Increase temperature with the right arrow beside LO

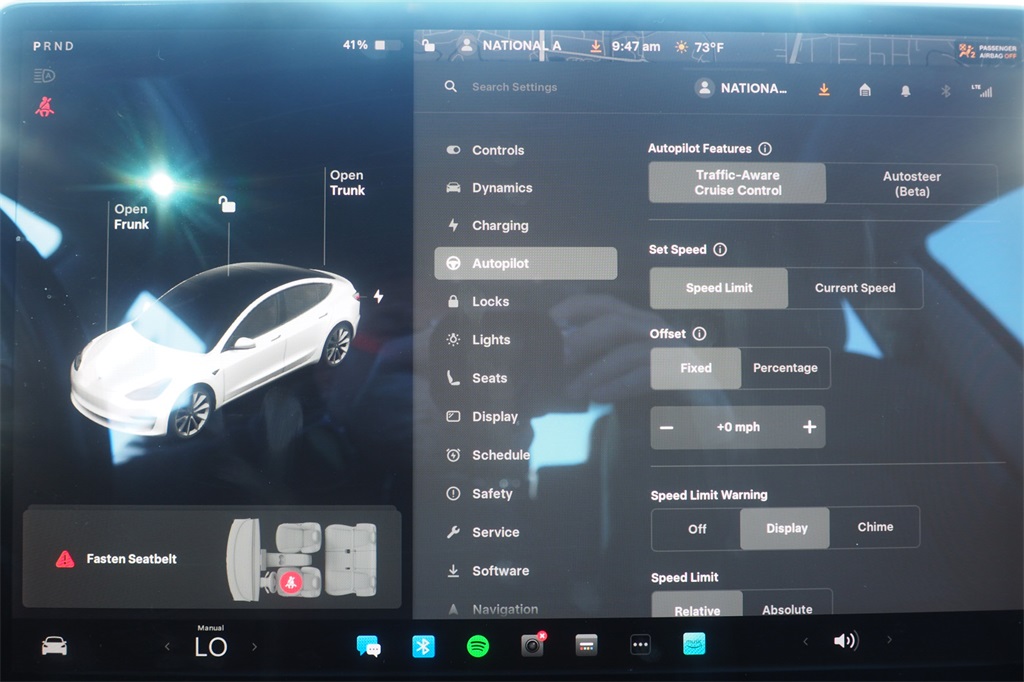click(x=254, y=647)
